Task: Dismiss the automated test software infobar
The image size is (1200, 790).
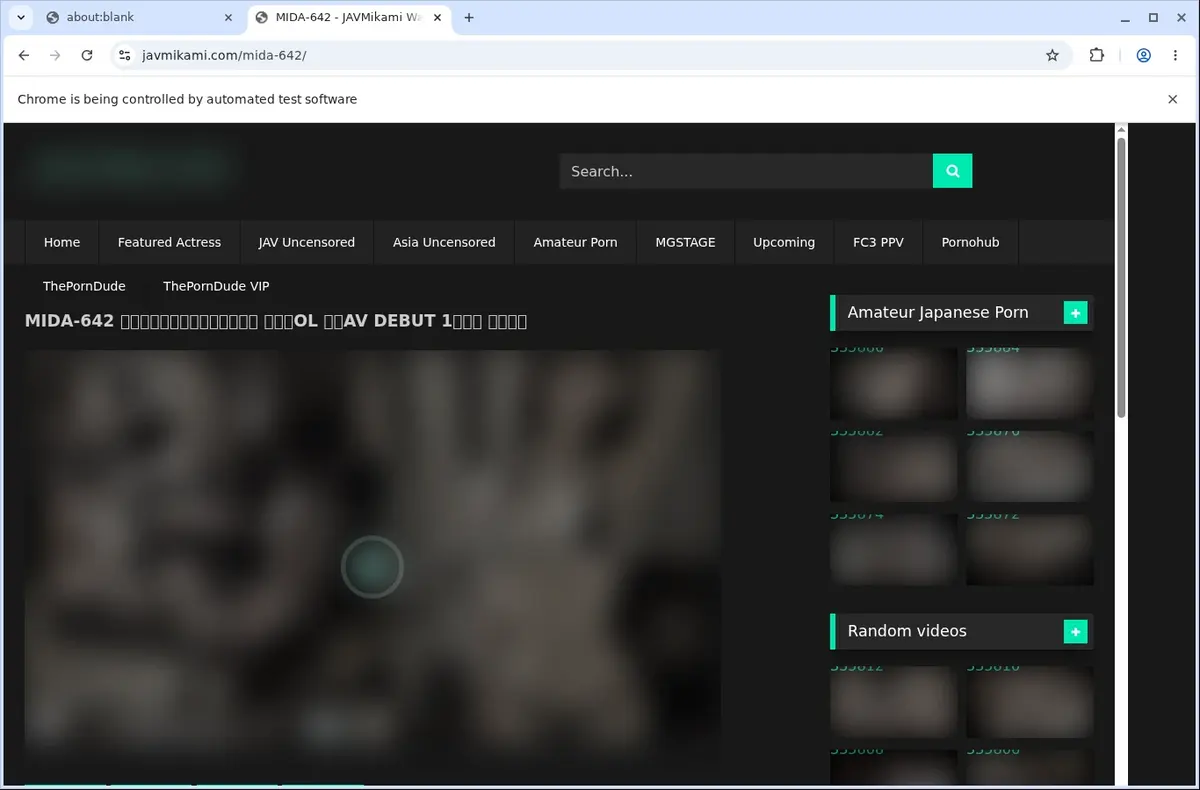Action: tap(1173, 99)
